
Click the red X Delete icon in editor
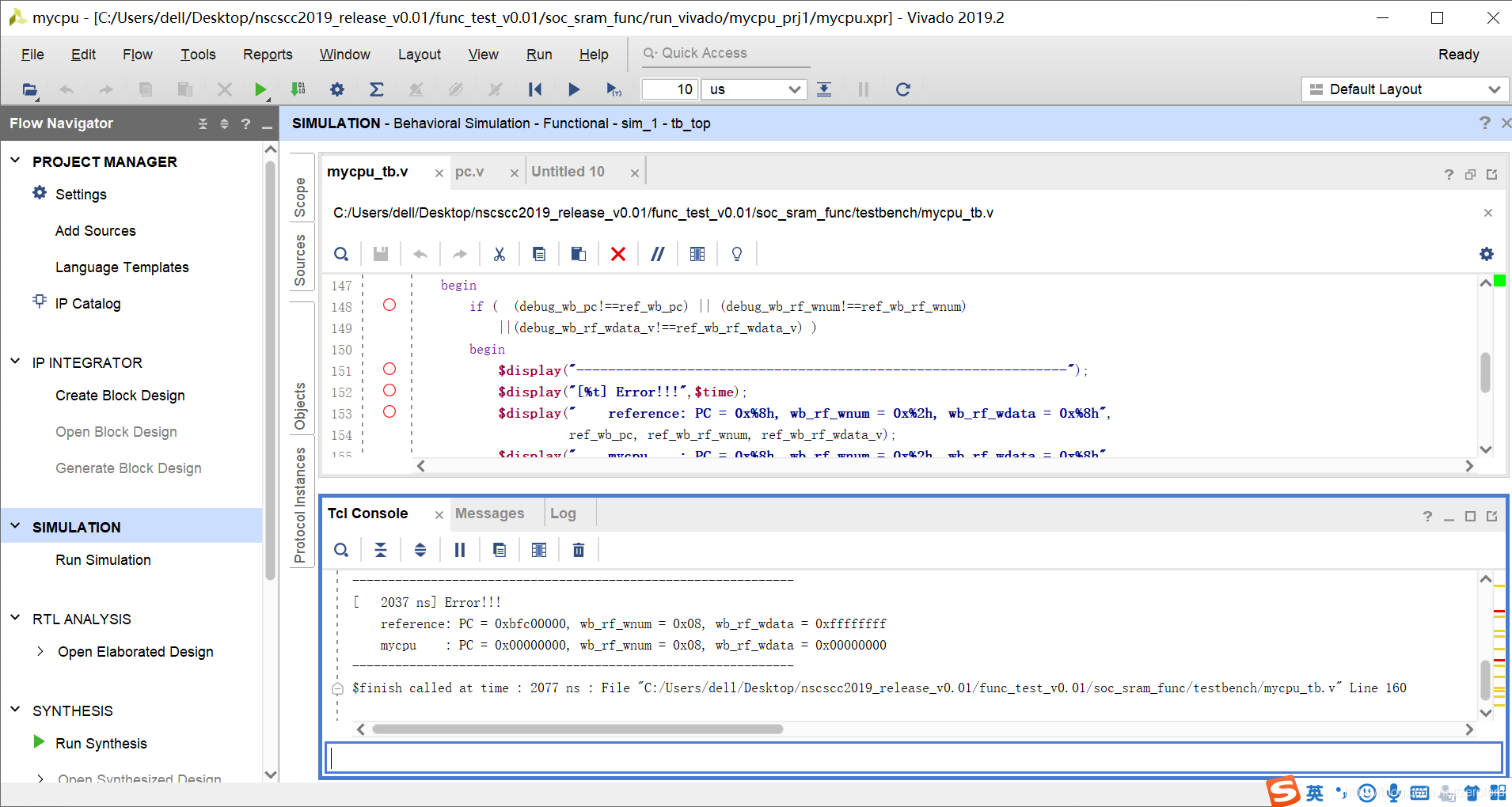618,254
